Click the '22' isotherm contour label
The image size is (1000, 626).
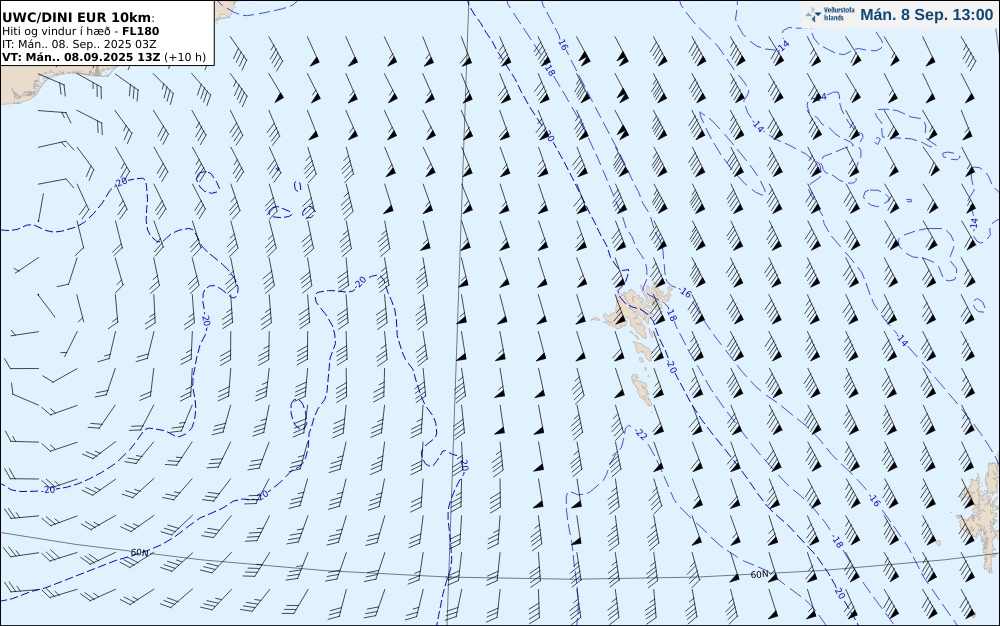[x=642, y=434]
